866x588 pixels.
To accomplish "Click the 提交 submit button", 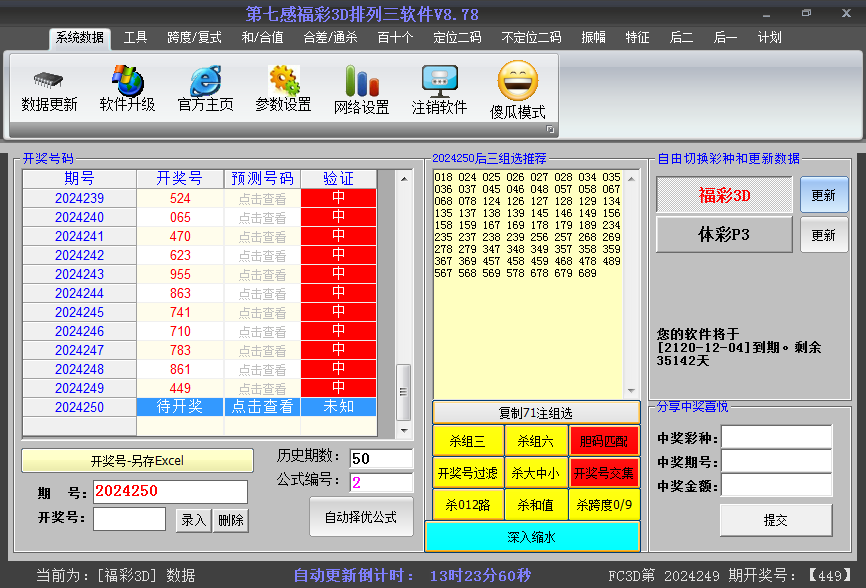I will point(775,520).
